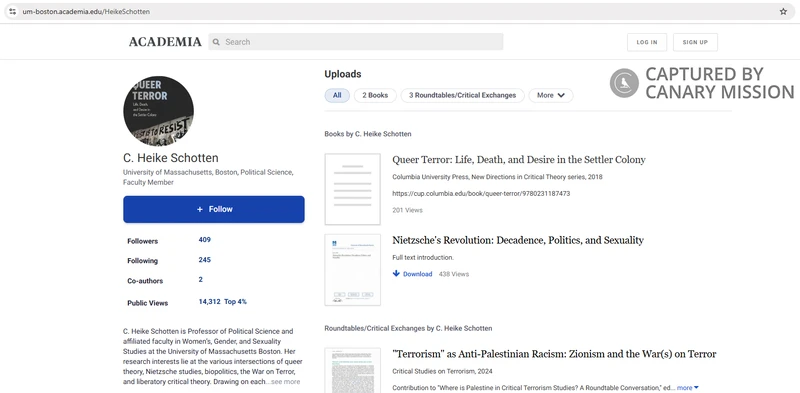Click the browser address bar URL

(86, 11)
